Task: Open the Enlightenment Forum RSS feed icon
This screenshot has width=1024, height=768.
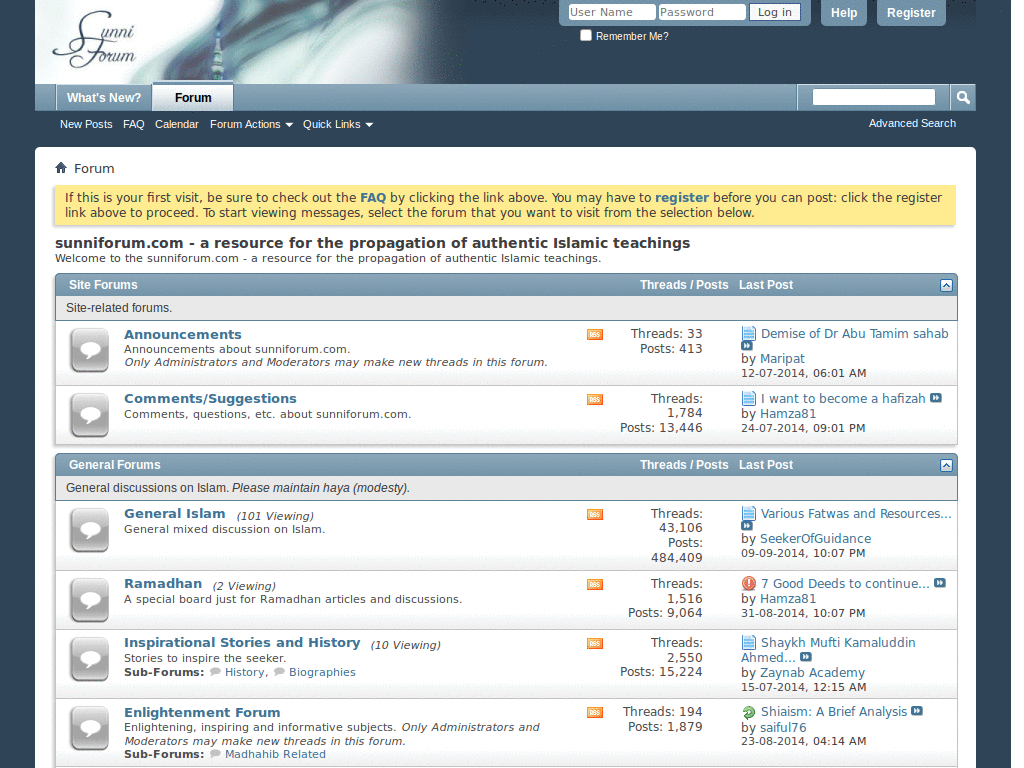Action: [x=594, y=712]
